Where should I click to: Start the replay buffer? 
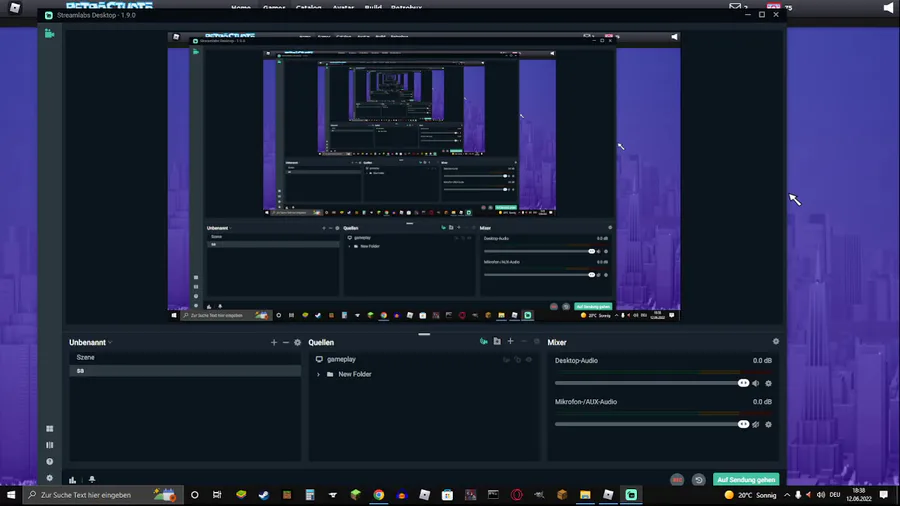pyautogui.click(x=699, y=480)
